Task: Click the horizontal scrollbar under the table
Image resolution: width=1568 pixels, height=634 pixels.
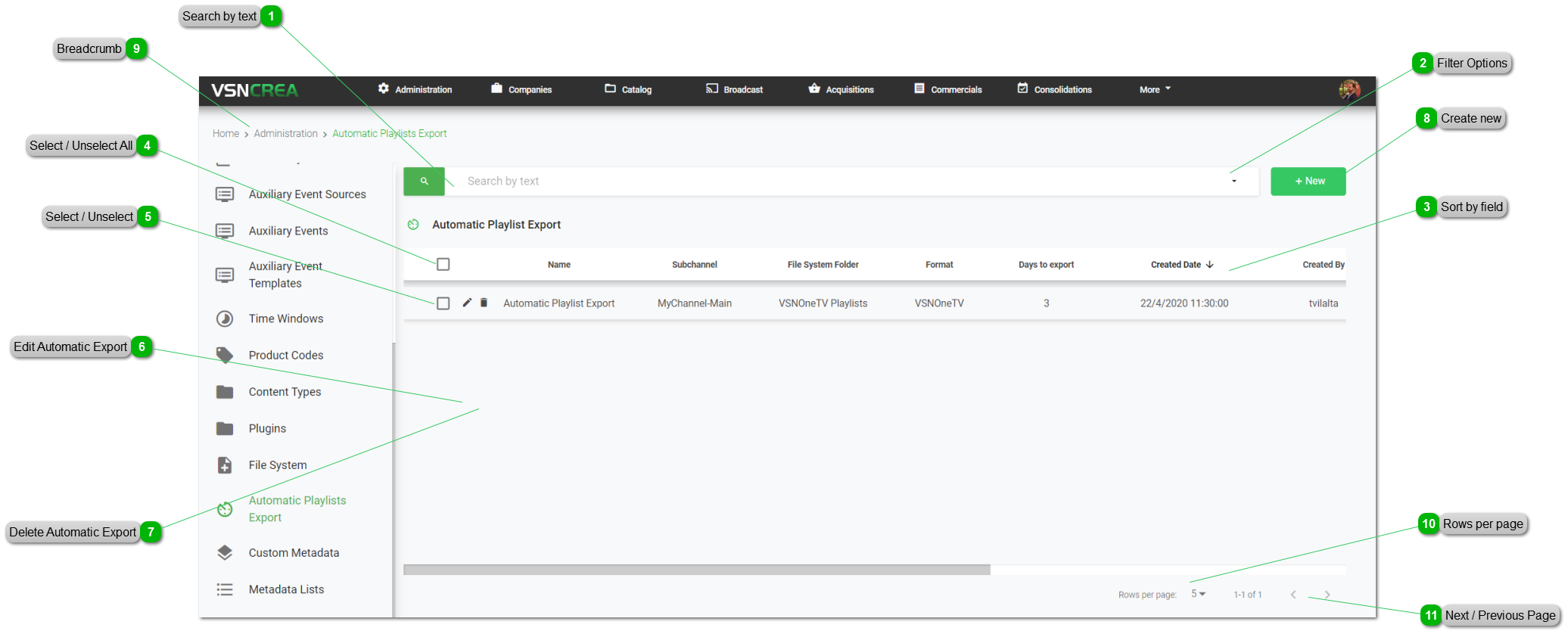Action: (x=696, y=570)
